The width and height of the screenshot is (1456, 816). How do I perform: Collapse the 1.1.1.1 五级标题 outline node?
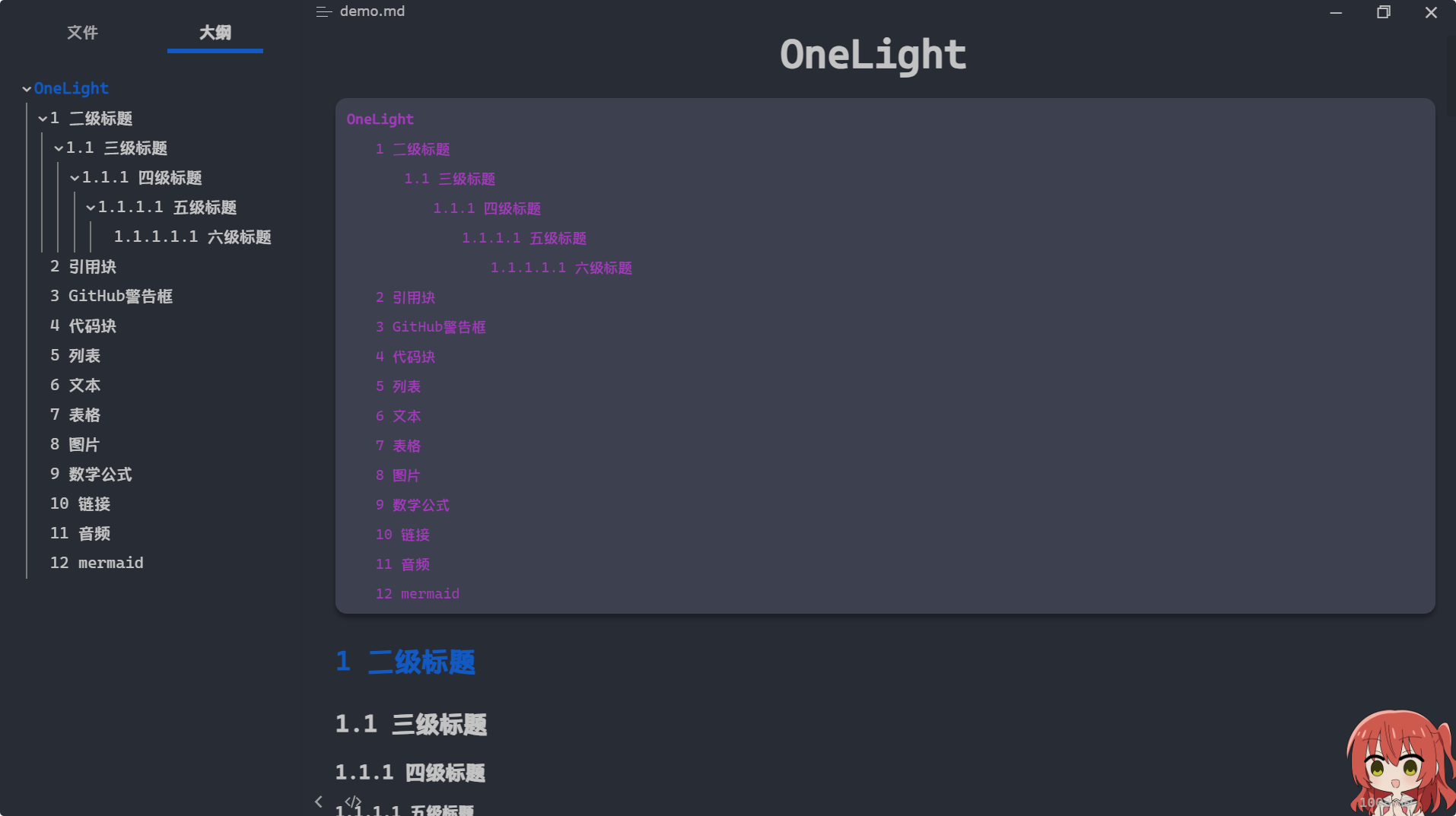pyautogui.click(x=91, y=208)
